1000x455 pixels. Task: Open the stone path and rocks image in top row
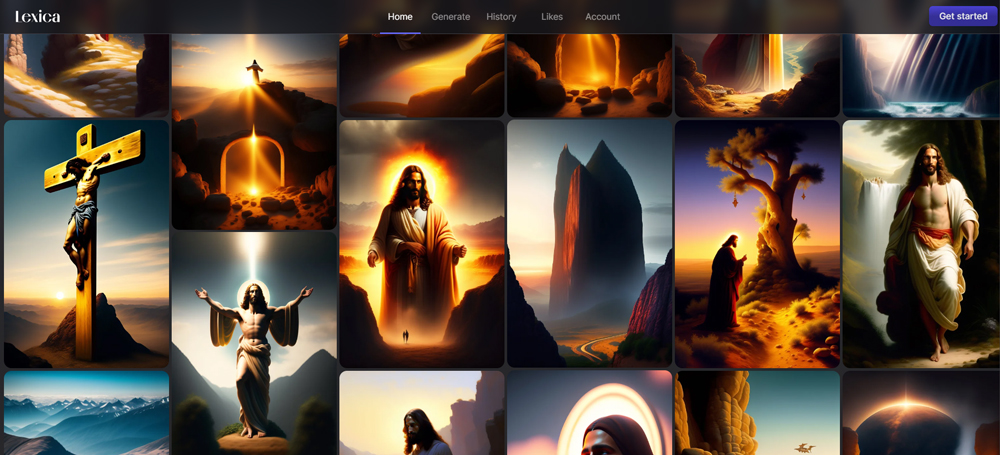tap(86, 75)
